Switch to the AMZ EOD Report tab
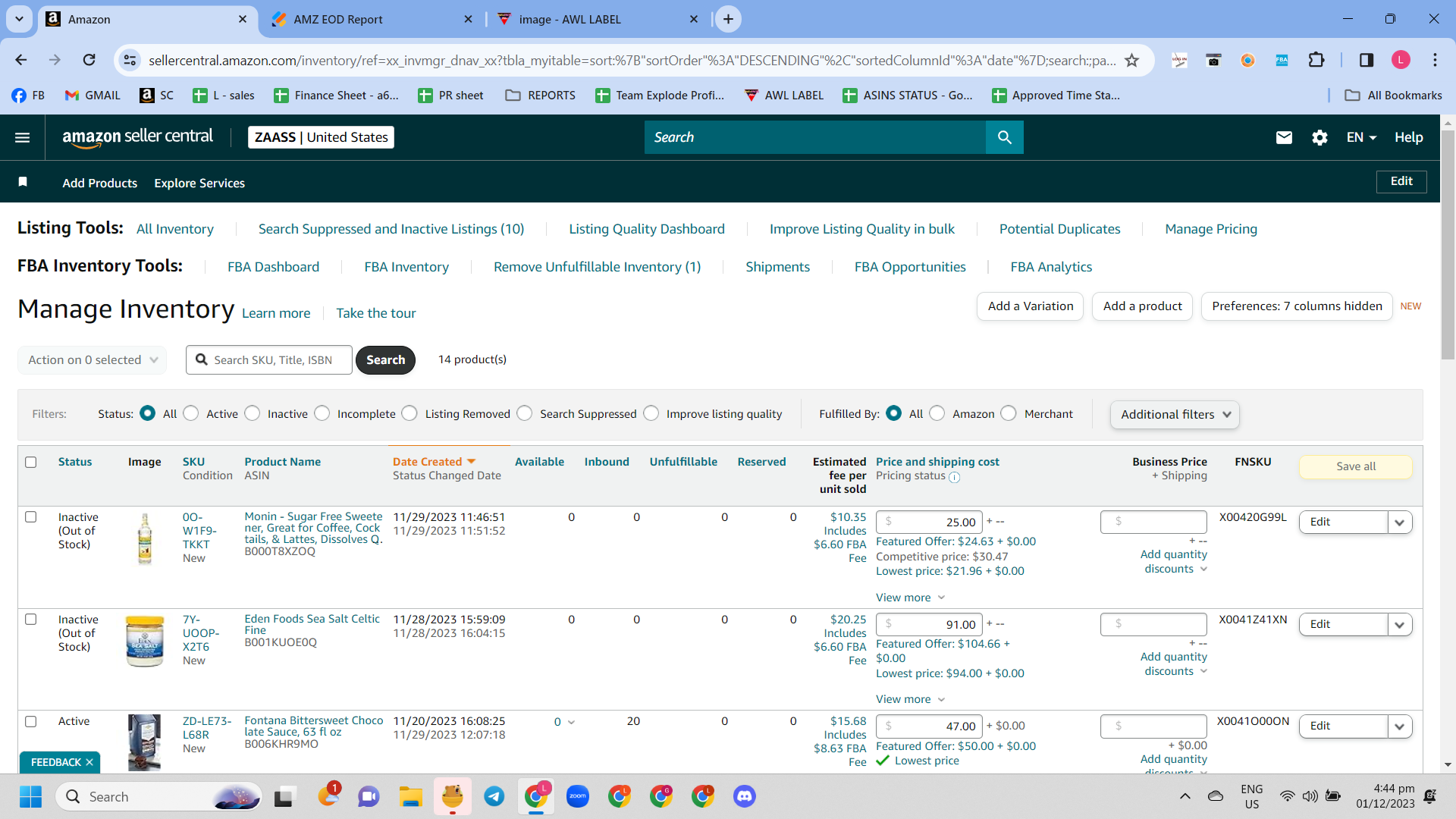This screenshot has height=819, width=1456. pos(372,19)
